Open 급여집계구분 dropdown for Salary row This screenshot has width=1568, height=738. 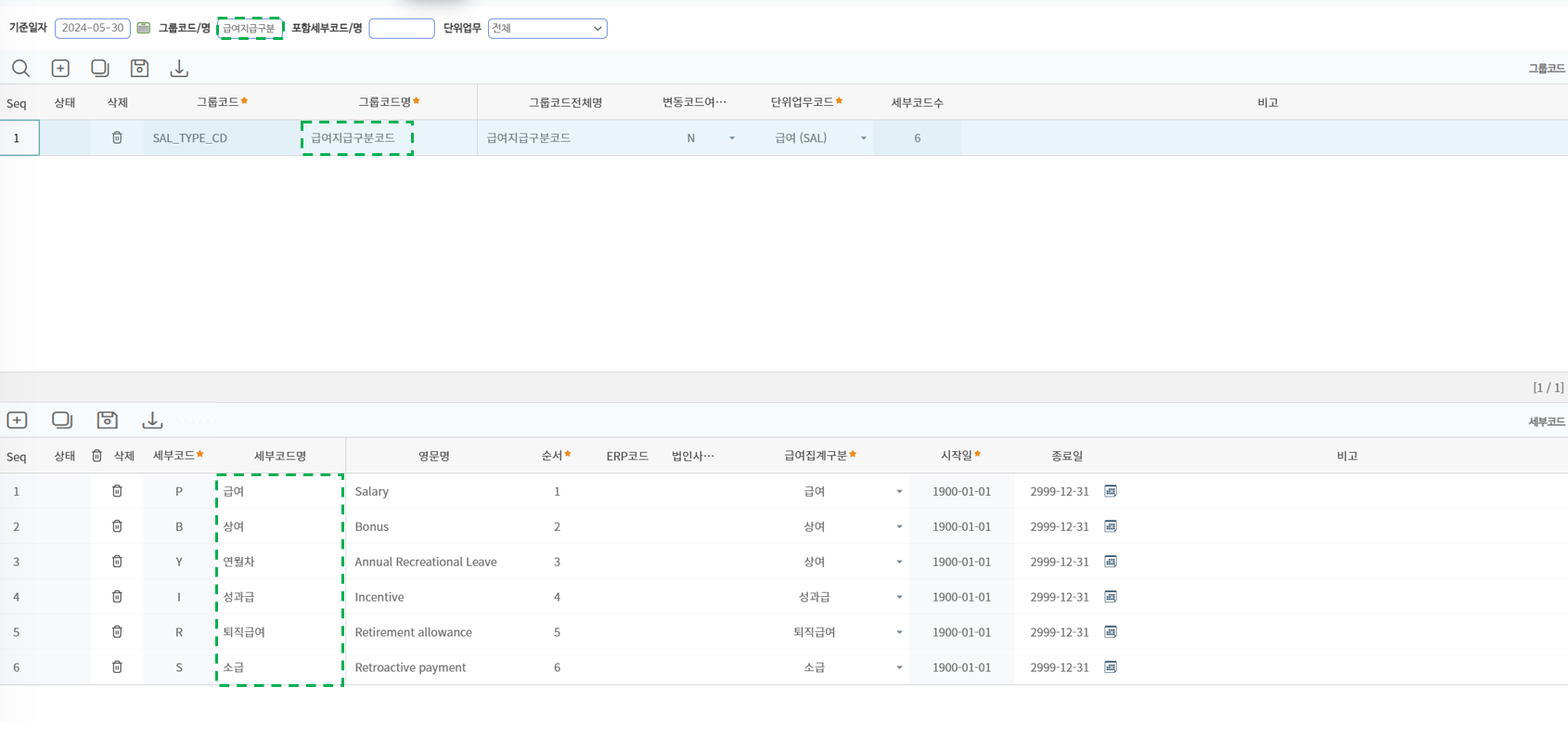point(899,492)
